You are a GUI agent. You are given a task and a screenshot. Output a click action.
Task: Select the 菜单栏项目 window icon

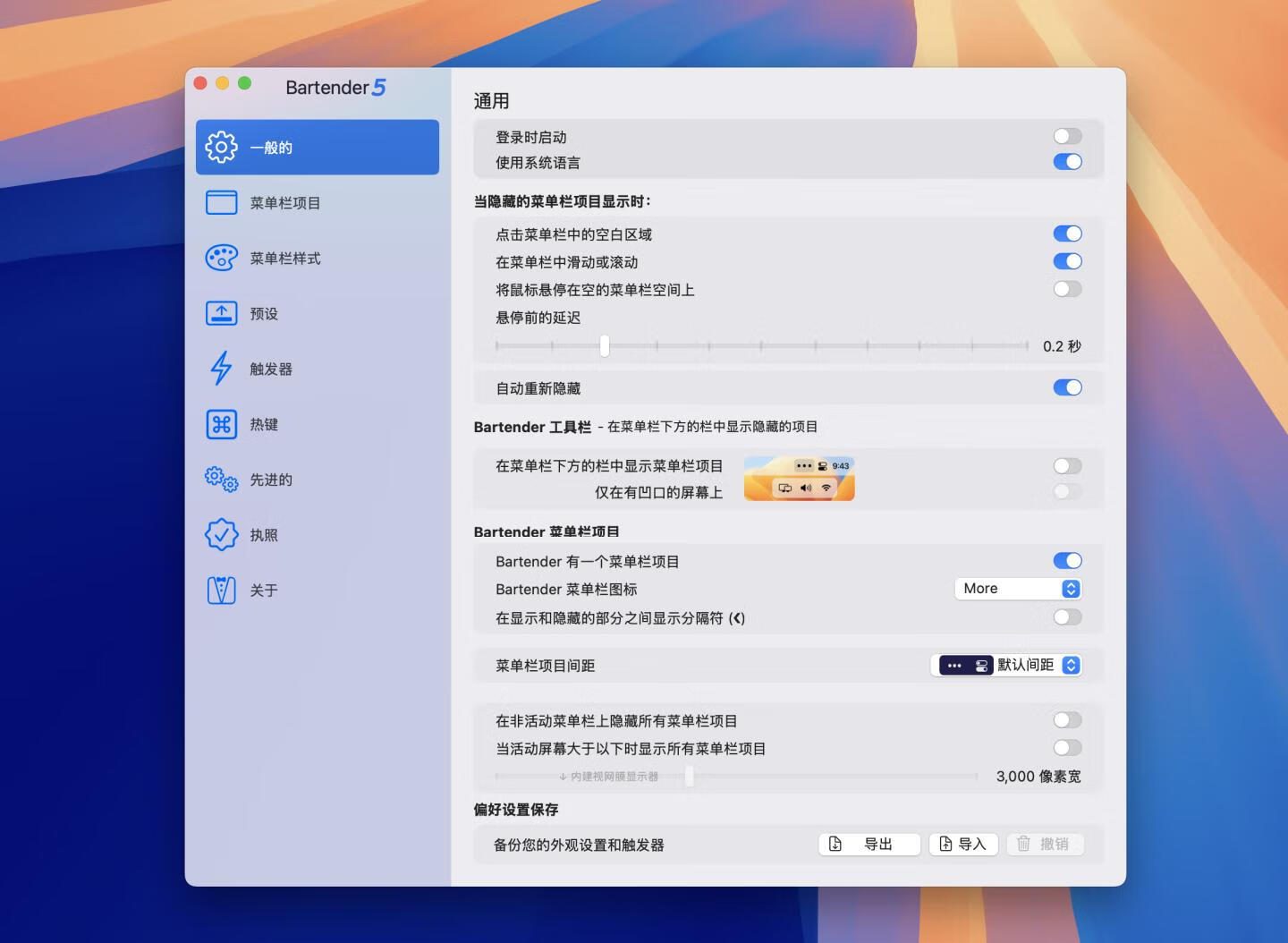pos(221,203)
